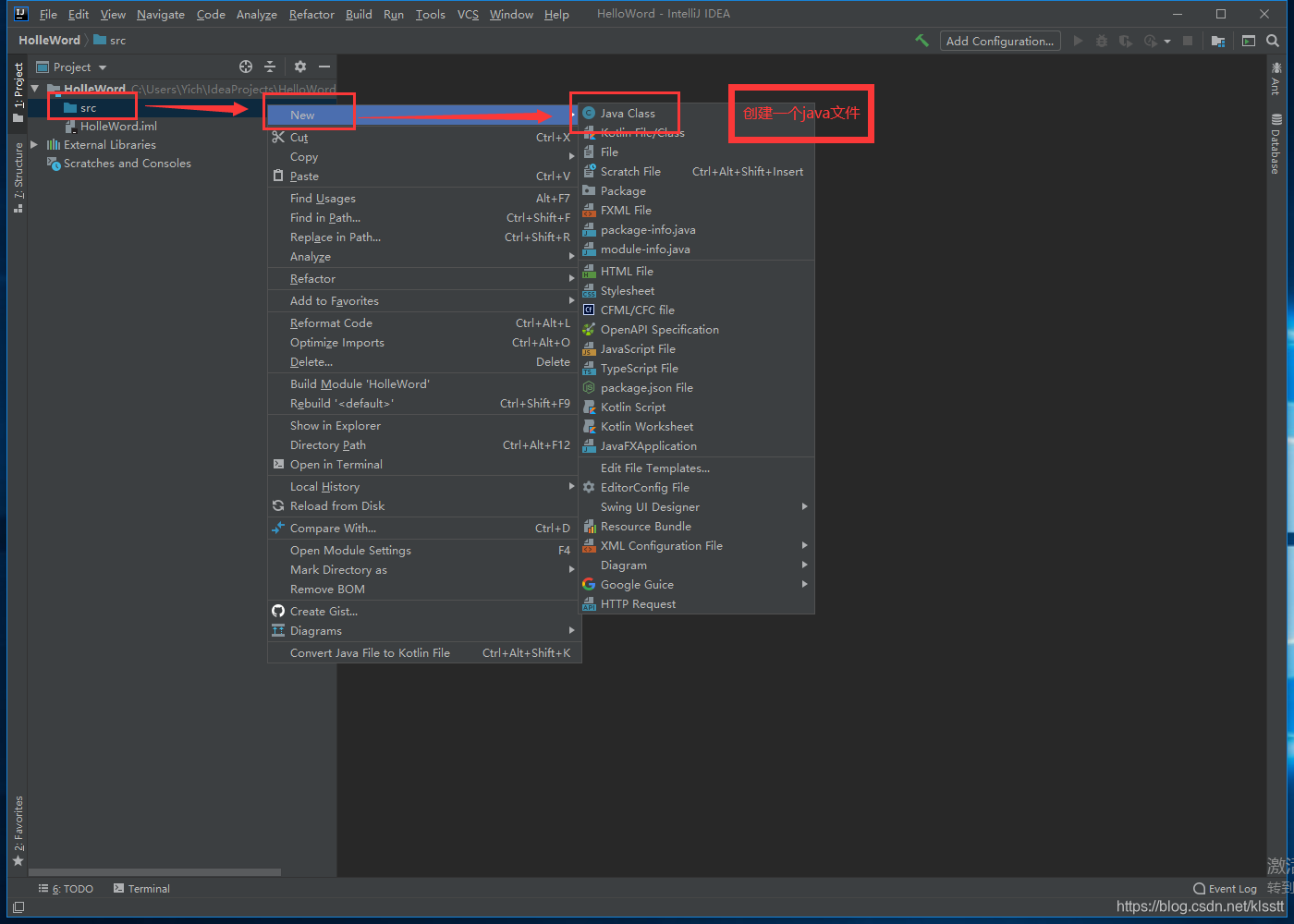Image resolution: width=1294 pixels, height=924 pixels.
Task: Open the Ant tool window
Action: (x=1276, y=79)
